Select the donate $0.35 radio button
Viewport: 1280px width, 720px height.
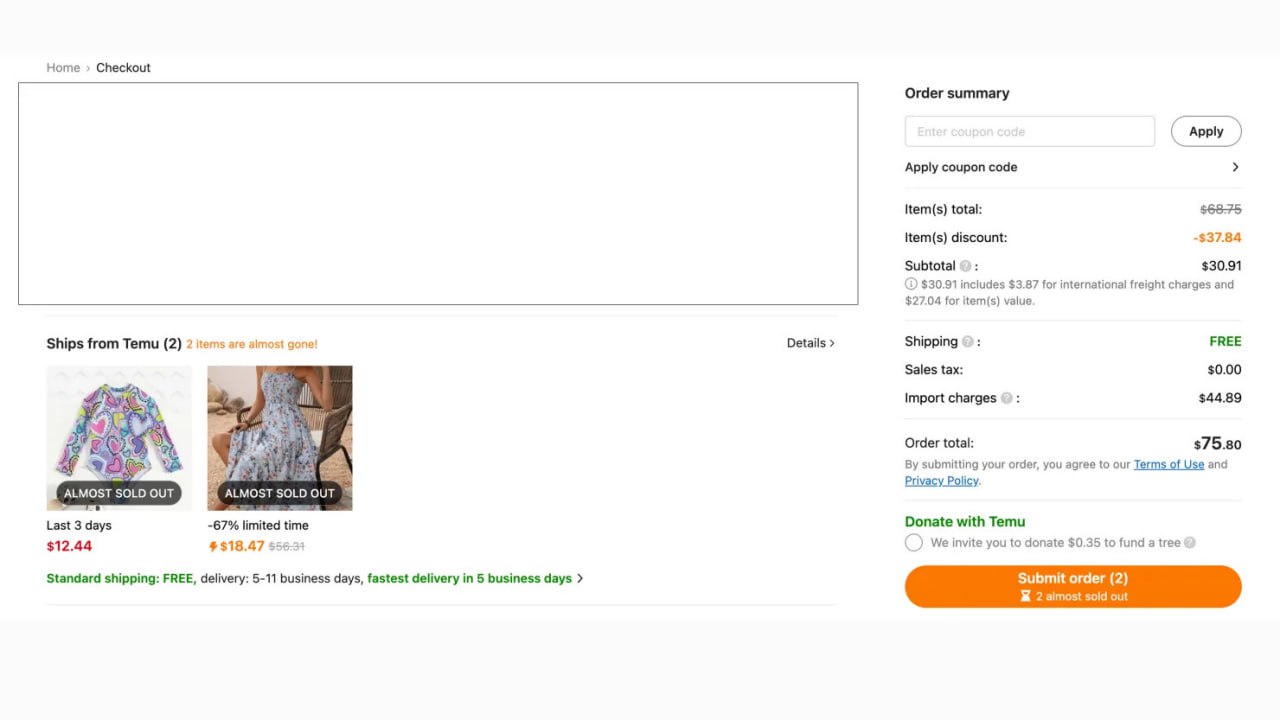point(914,543)
